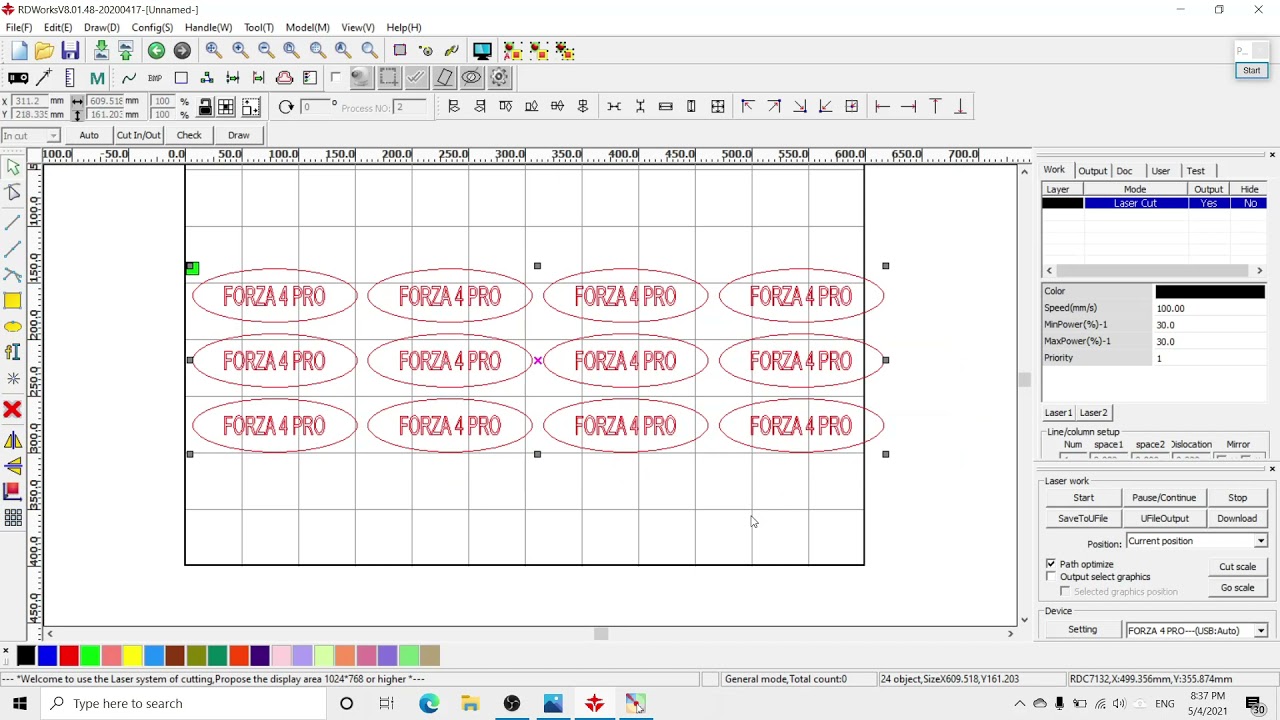
Task: Click the Mirror vertical icon
Action: pos(13,466)
